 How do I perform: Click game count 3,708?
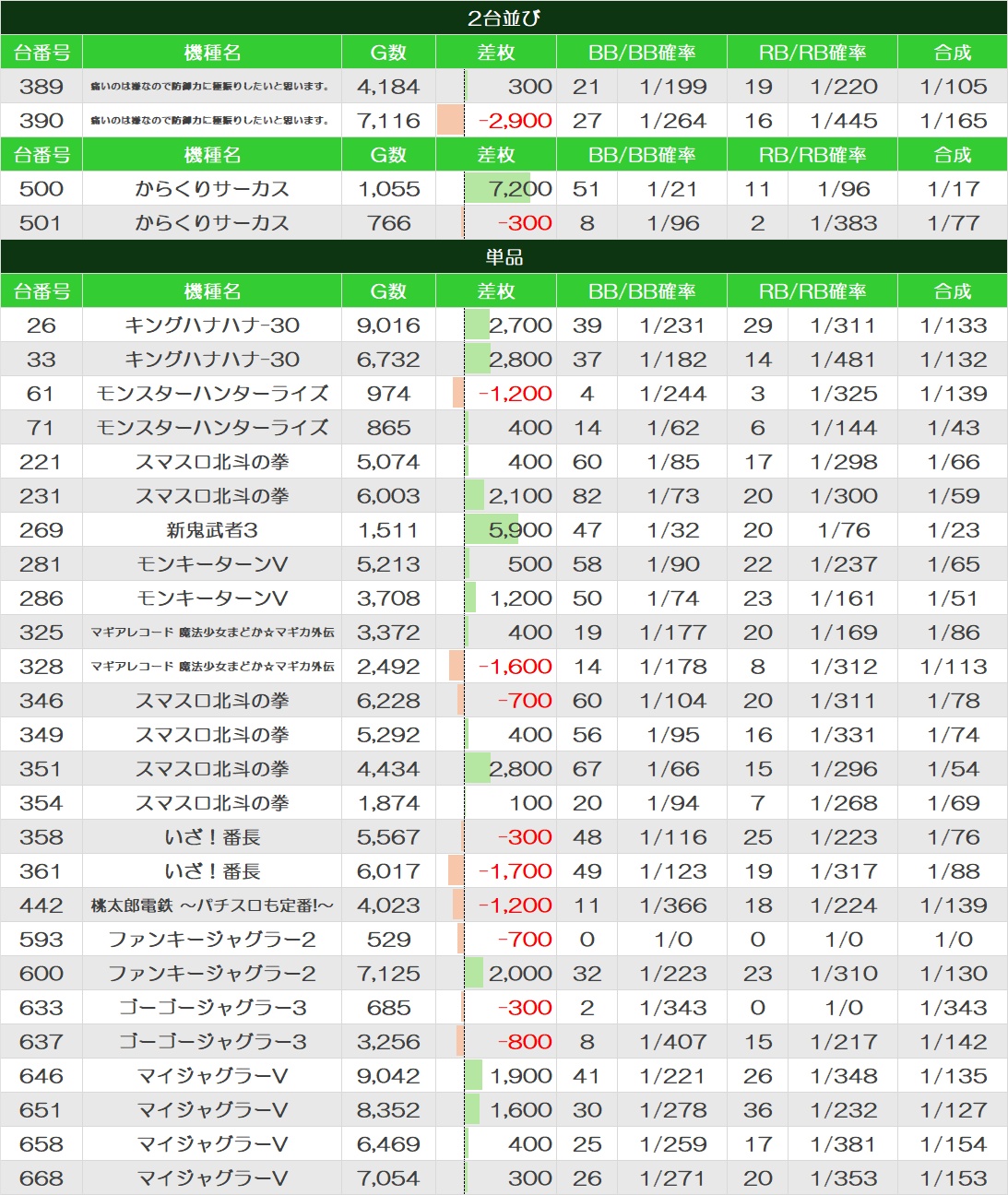coord(388,598)
